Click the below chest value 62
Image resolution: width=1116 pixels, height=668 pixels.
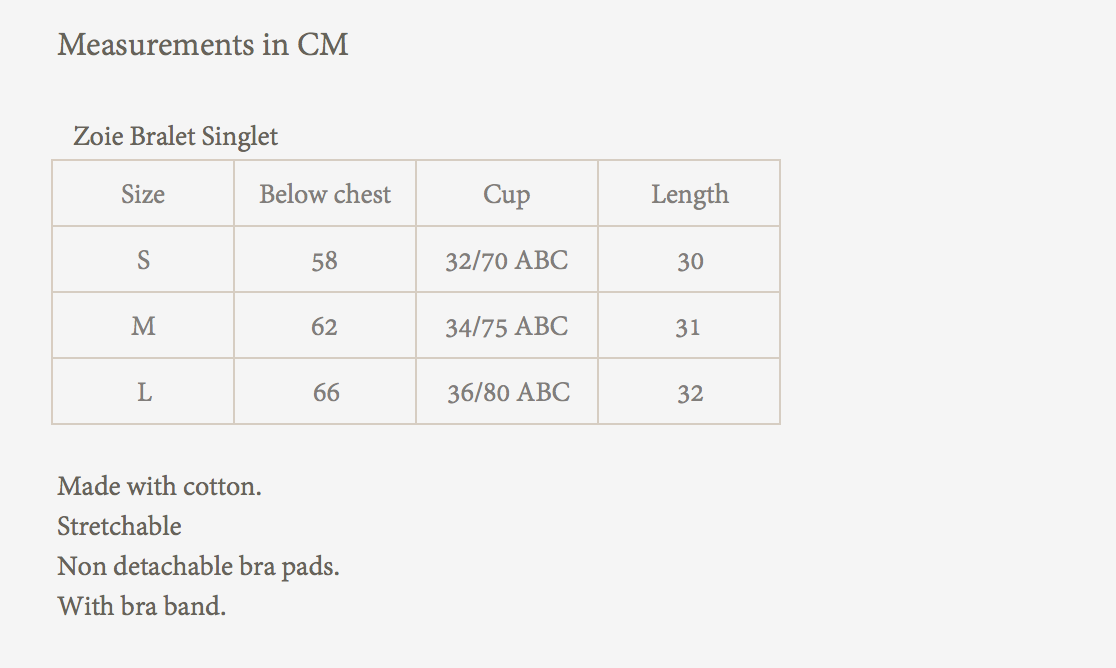coord(325,327)
